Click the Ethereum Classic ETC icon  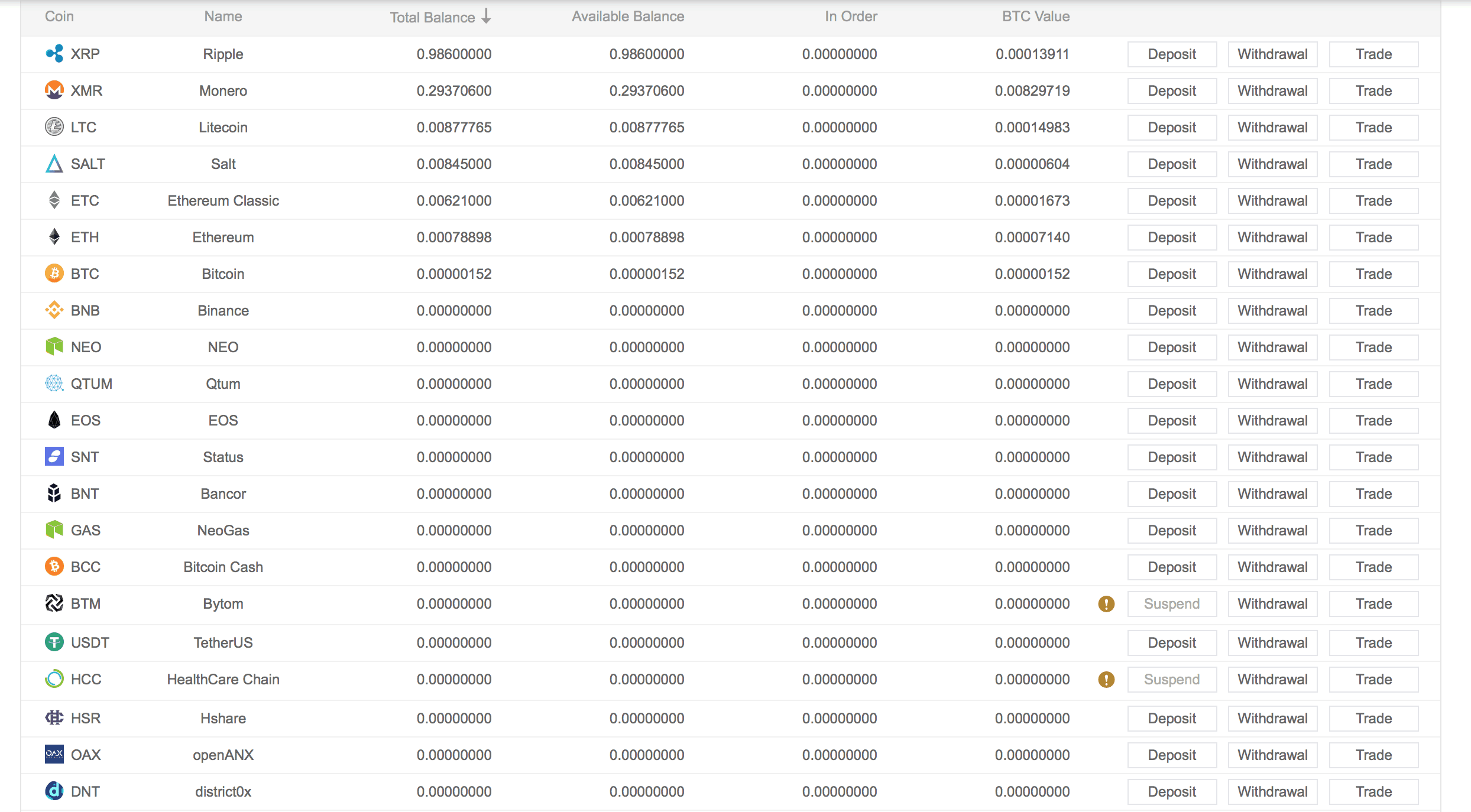pos(54,200)
